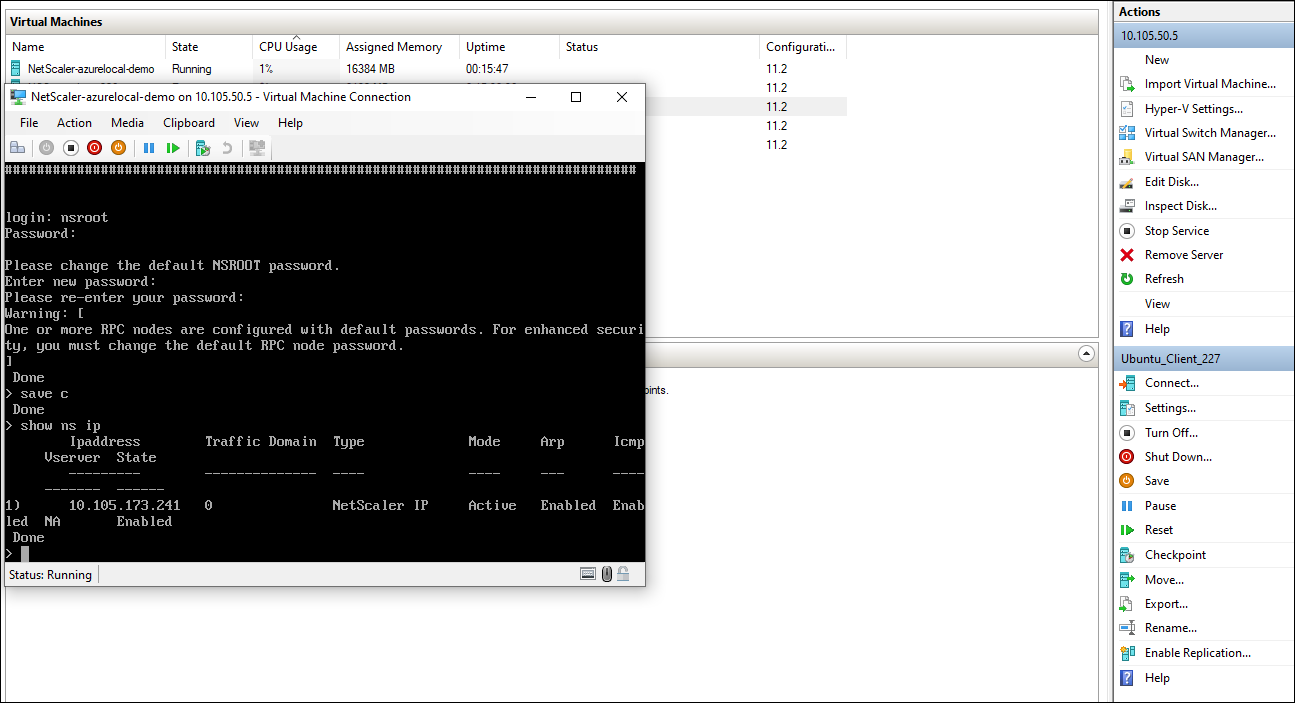Select Import Virtual Machine action
This screenshot has height=703, width=1295.
(1211, 83)
